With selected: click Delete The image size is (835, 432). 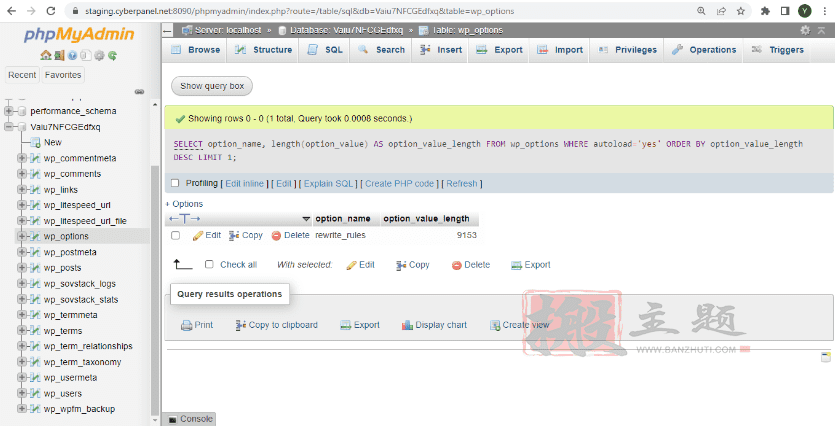coord(471,265)
